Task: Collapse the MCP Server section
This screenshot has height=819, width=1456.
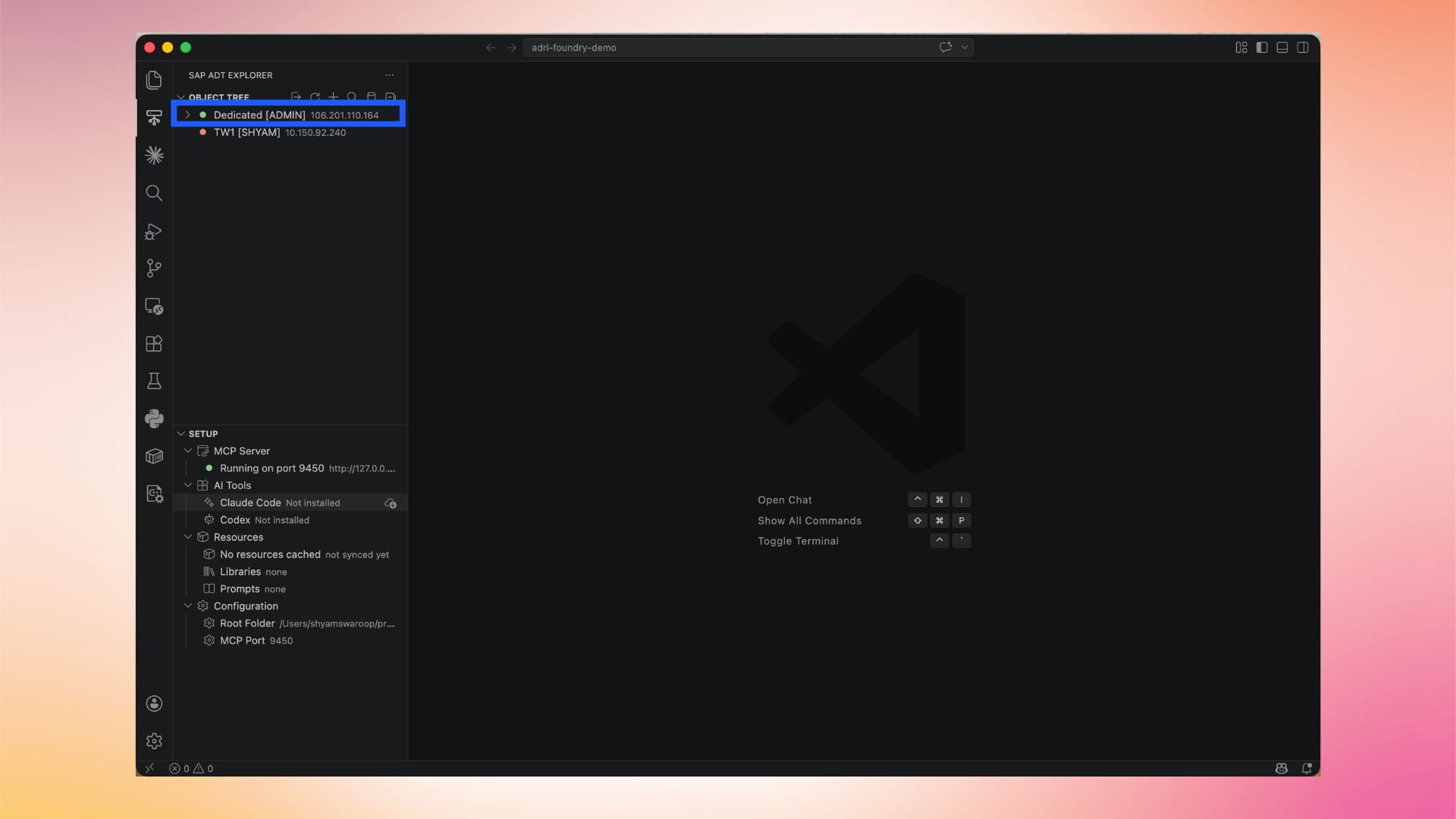Action: click(188, 451)
